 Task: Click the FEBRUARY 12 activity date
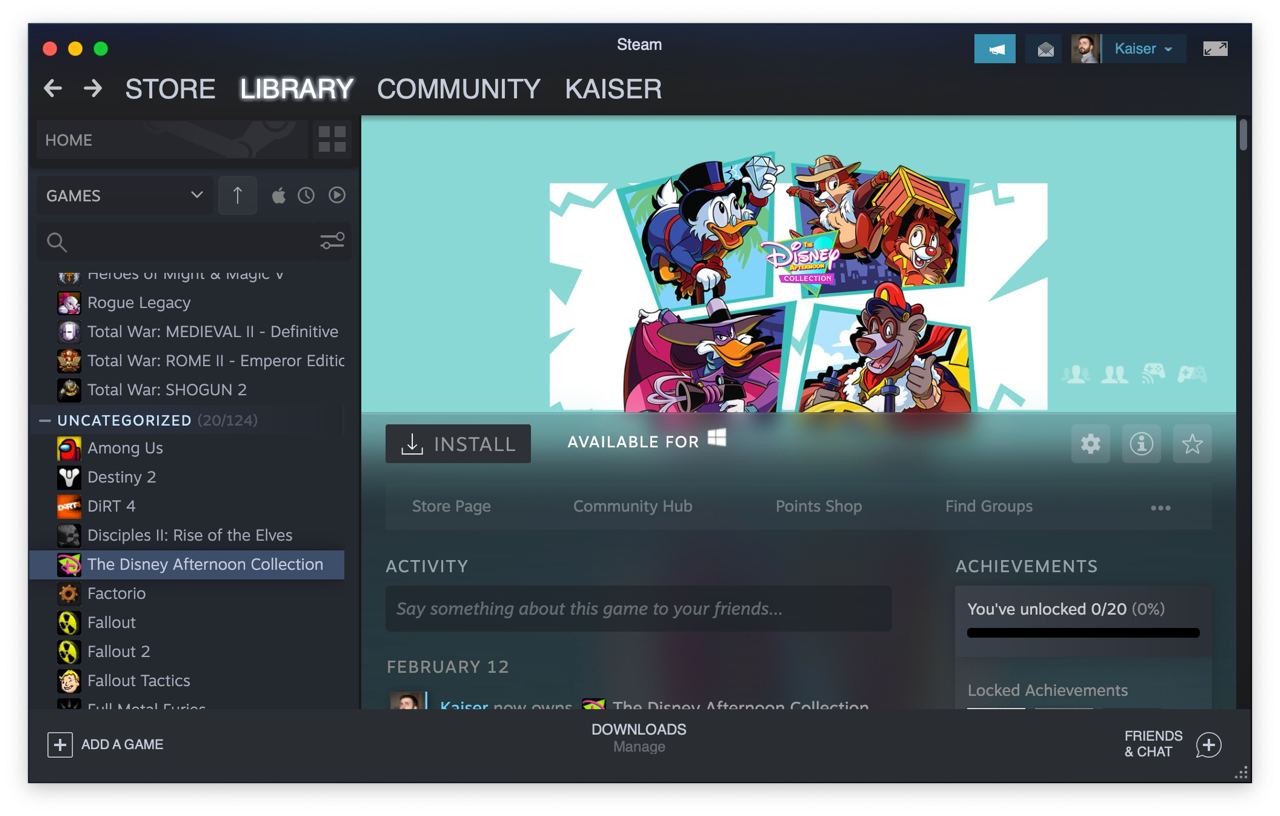coord(447,667)
